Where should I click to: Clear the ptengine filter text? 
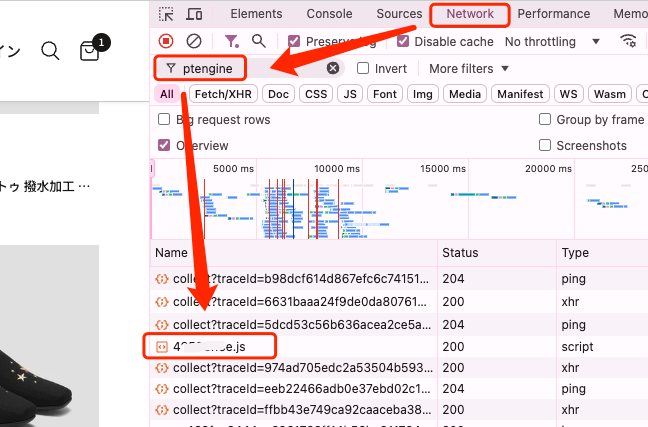(x=333, y=68)
